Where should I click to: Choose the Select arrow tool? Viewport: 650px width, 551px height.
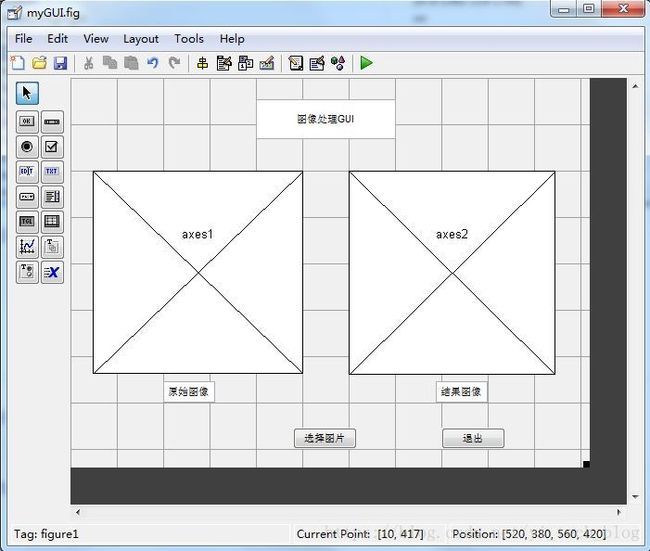[27, 93]
